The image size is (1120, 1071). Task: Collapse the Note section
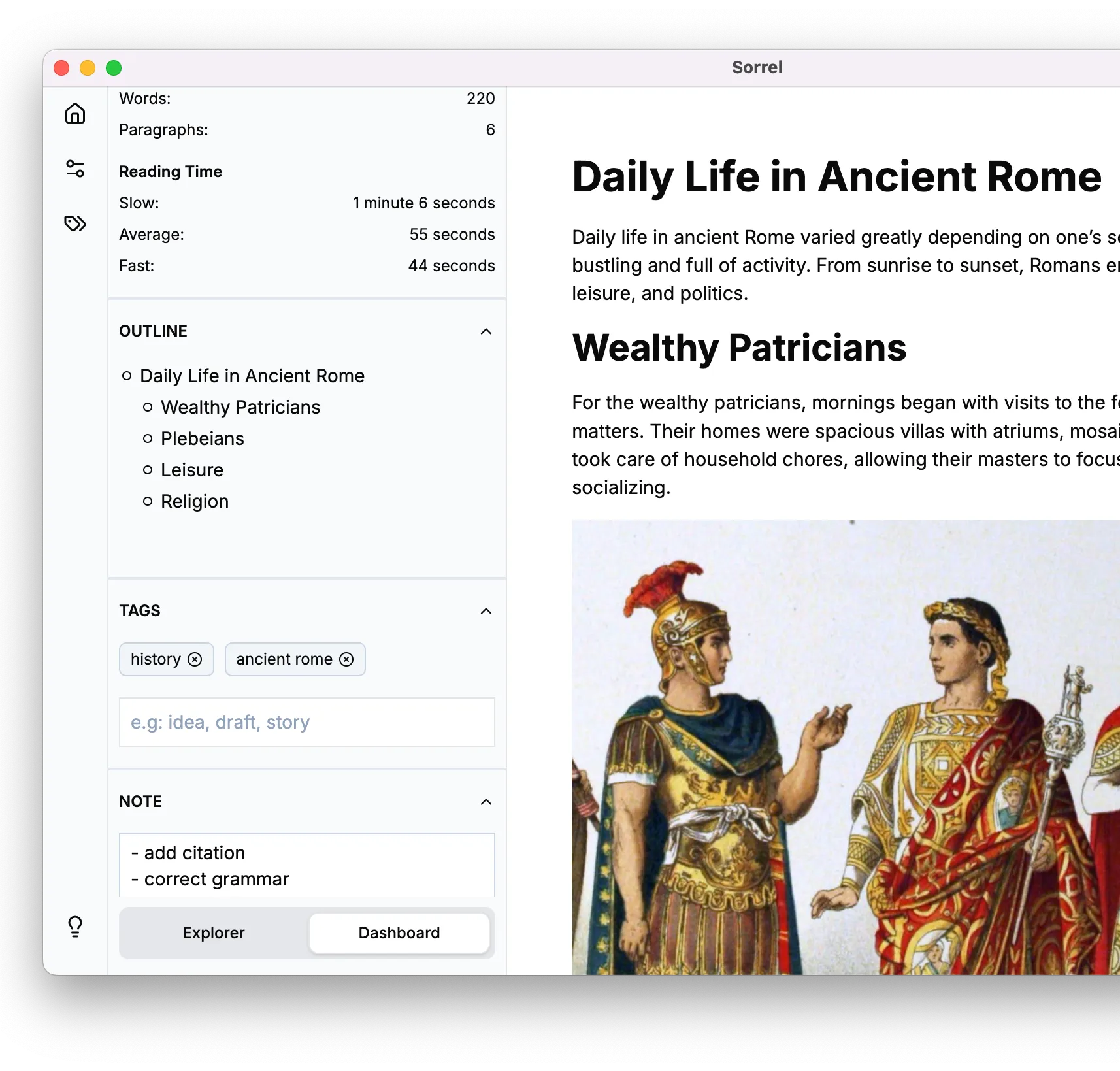(486, 802)
